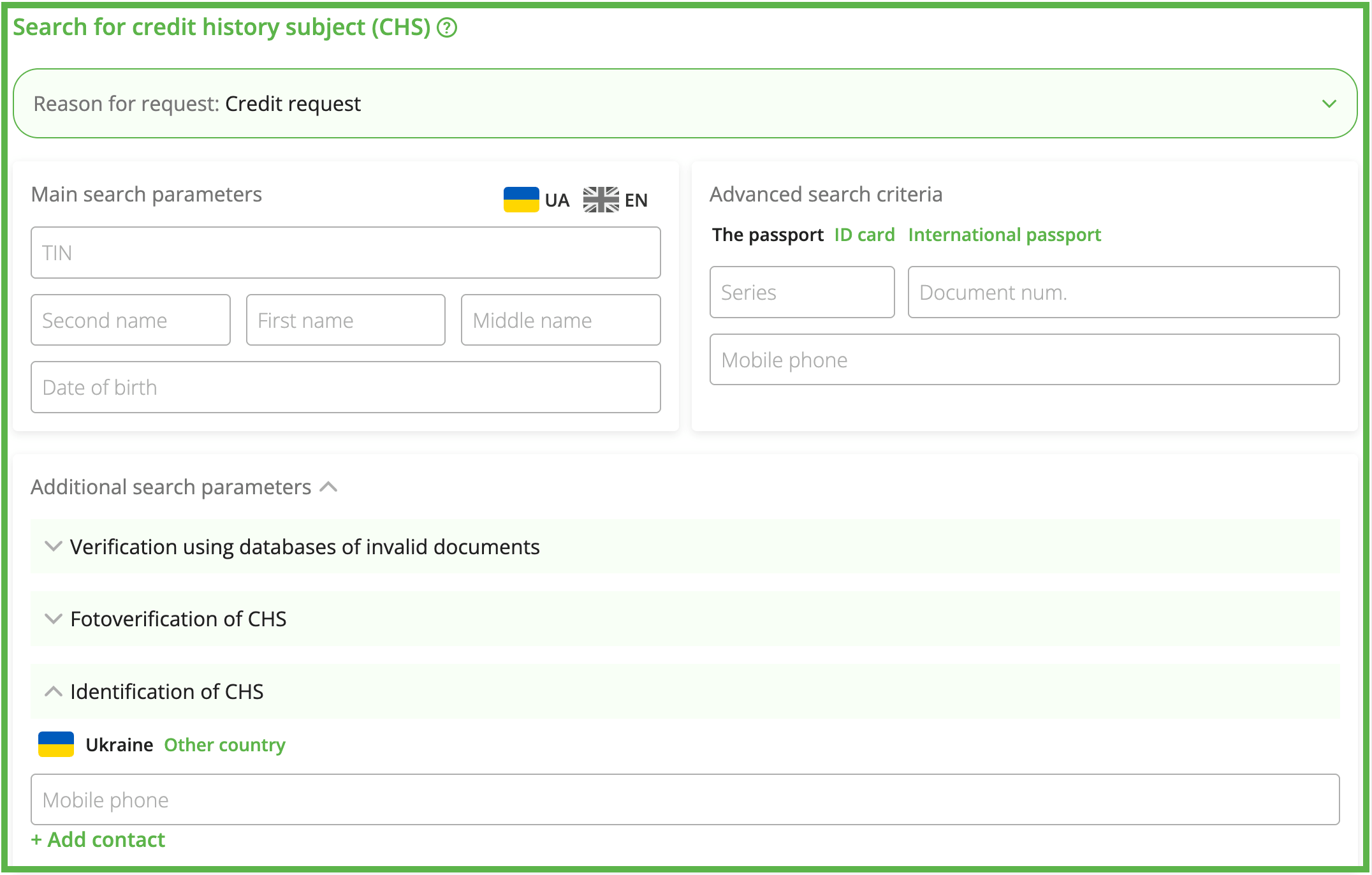Image resolution: width=1372 pixels, height=875 pixels.
Task: Click the Date of birth field
Action: [x=346, y=387]
